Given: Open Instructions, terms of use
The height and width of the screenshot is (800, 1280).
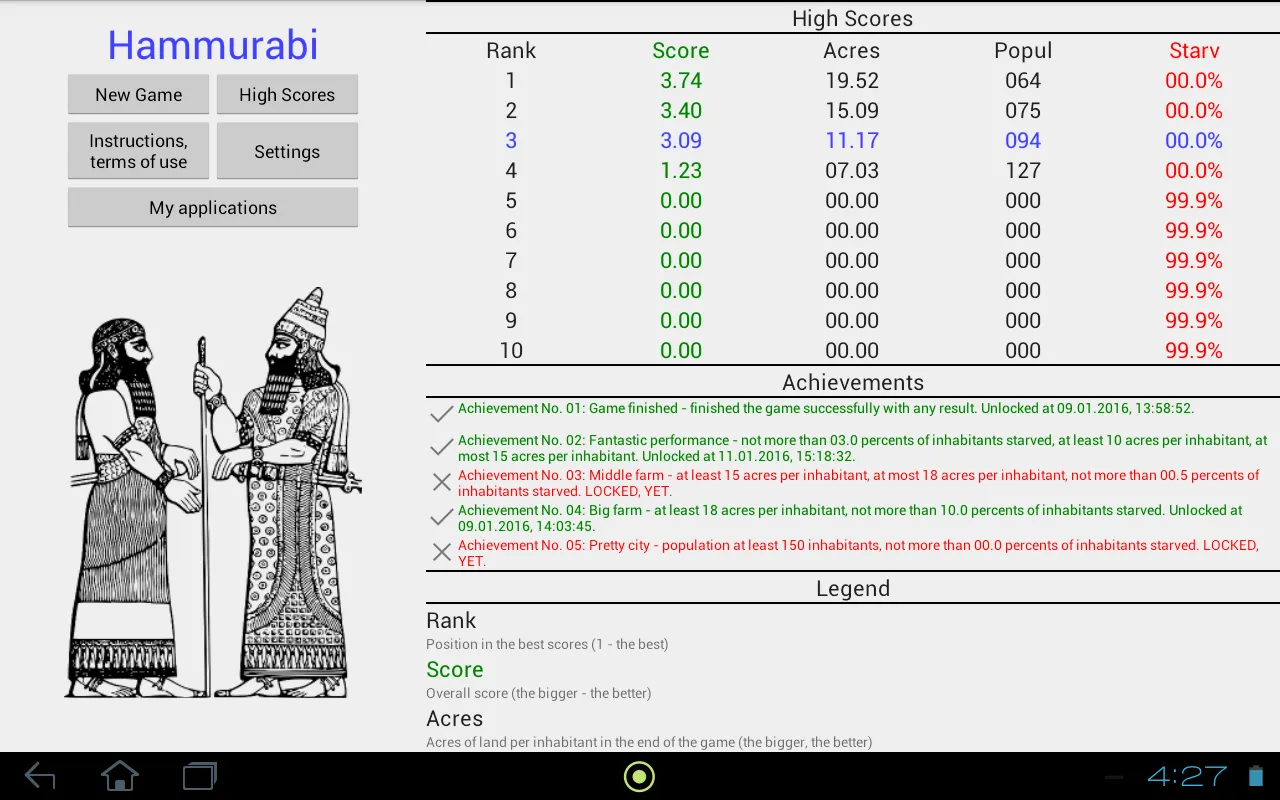Looking at the screenshot, I should [x=138, y=151].
